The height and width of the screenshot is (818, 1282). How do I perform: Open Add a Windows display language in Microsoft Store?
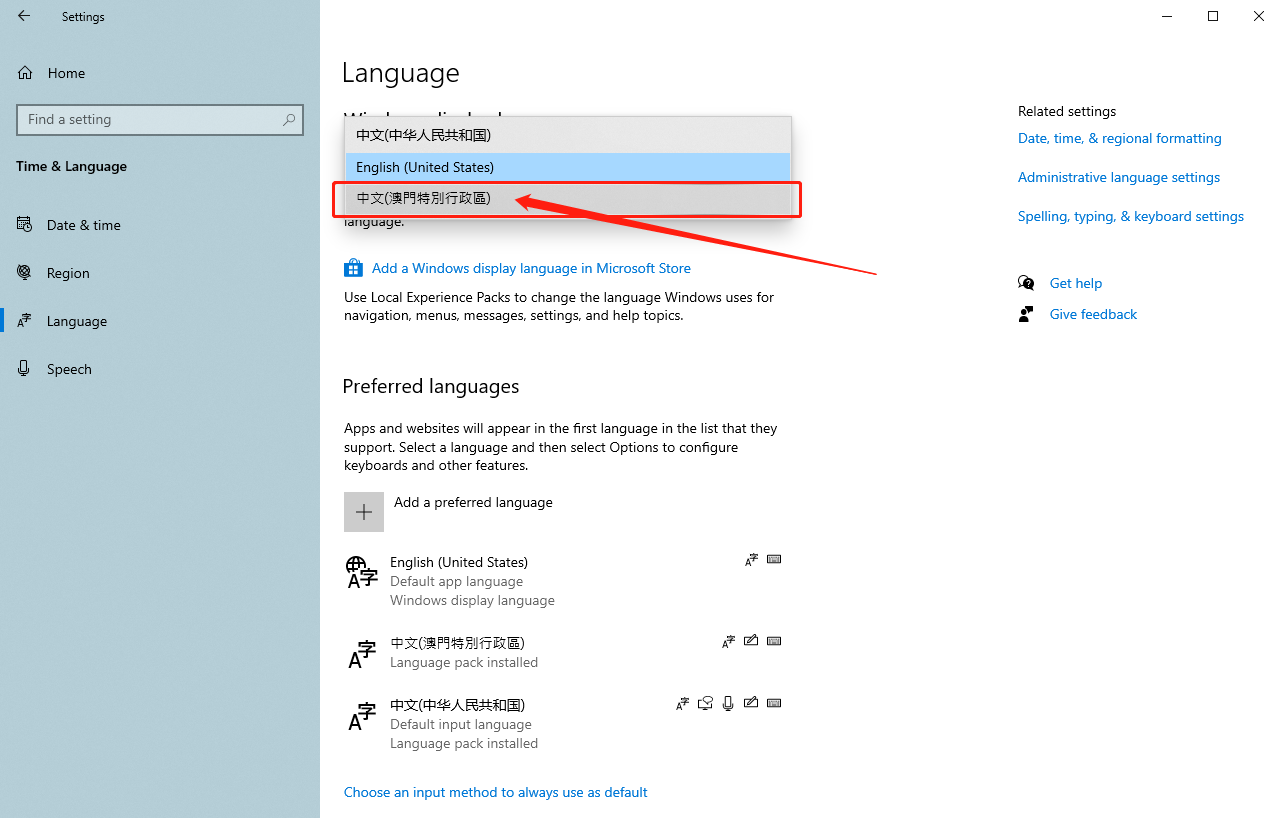tap(531, 268)
